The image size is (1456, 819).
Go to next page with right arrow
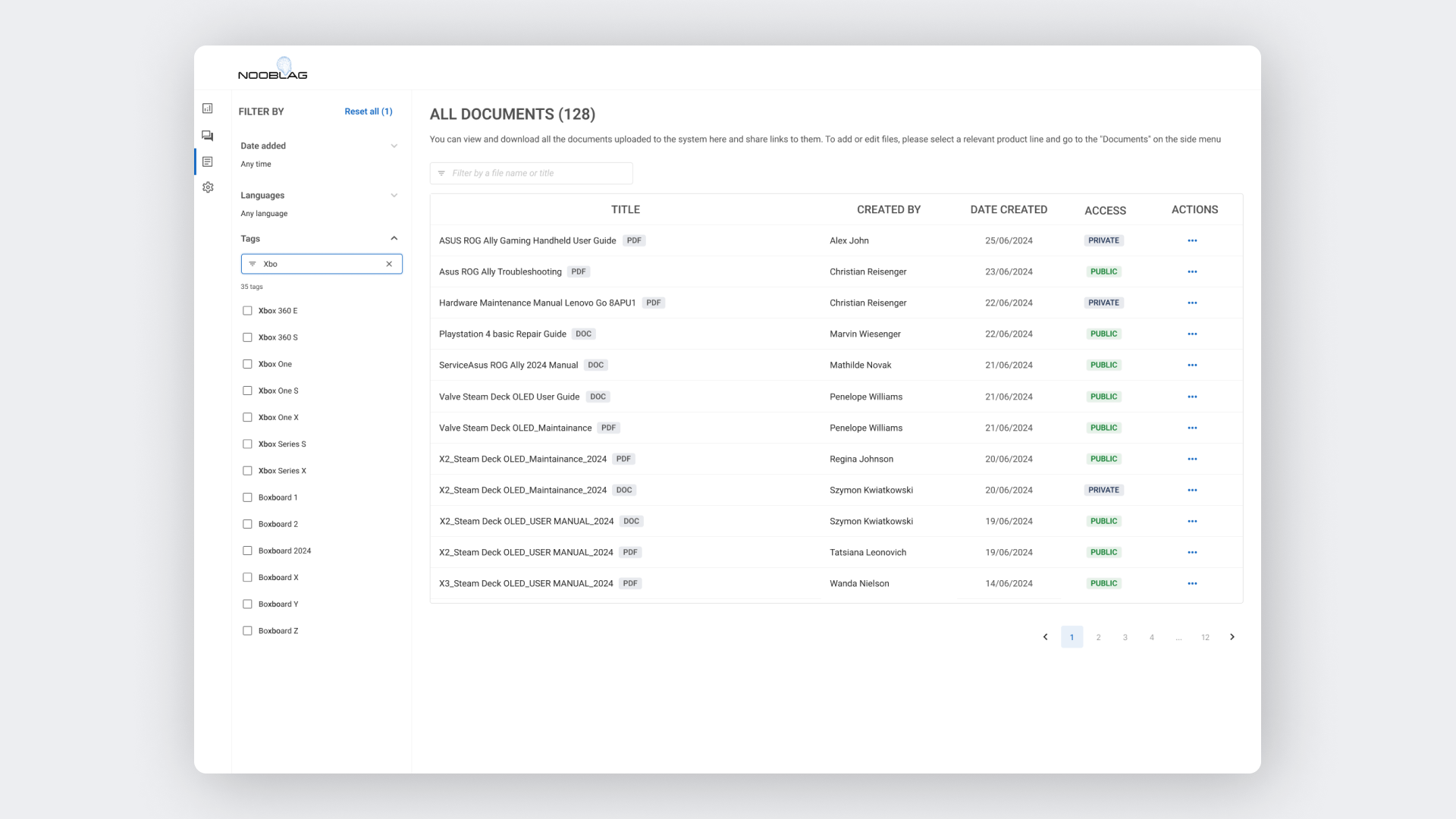click(x=1232, y=637)
